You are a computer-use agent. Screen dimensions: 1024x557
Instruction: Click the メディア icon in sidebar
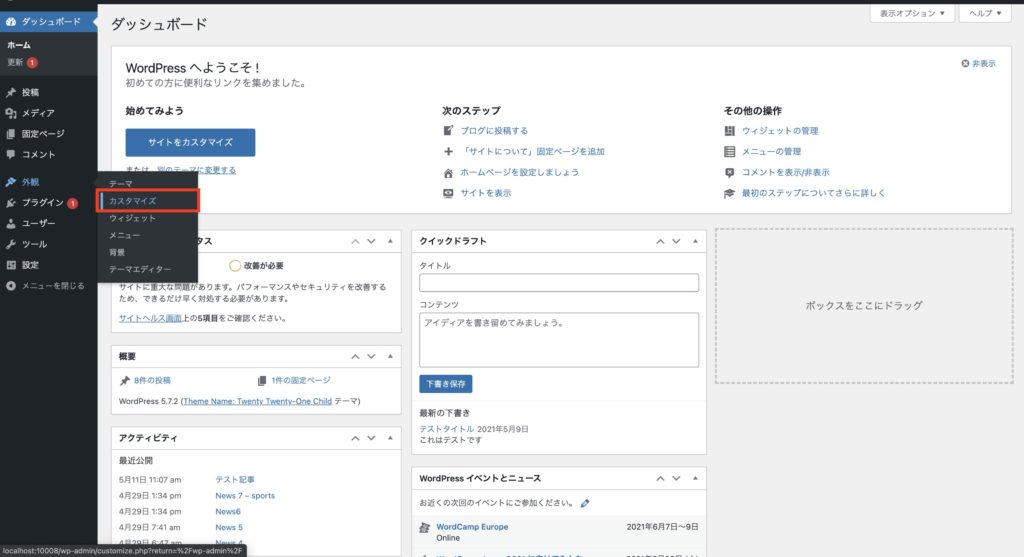coord(11,113)
